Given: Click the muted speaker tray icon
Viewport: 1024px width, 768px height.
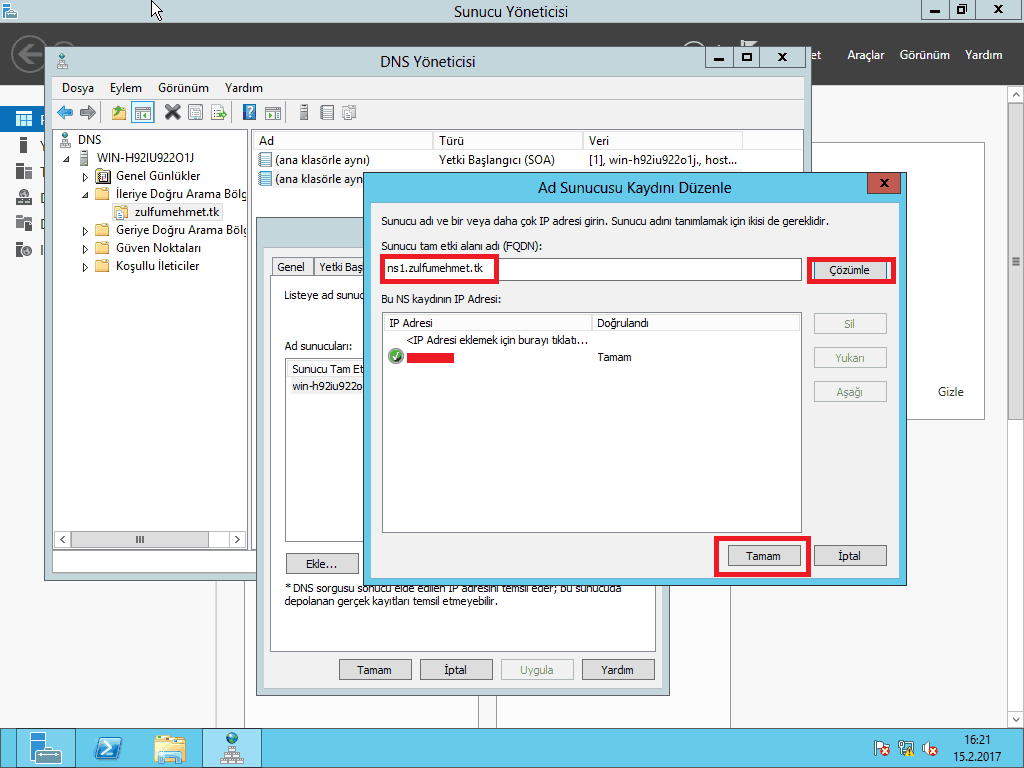Looking at the screenshot, I should tap(930, 748).
